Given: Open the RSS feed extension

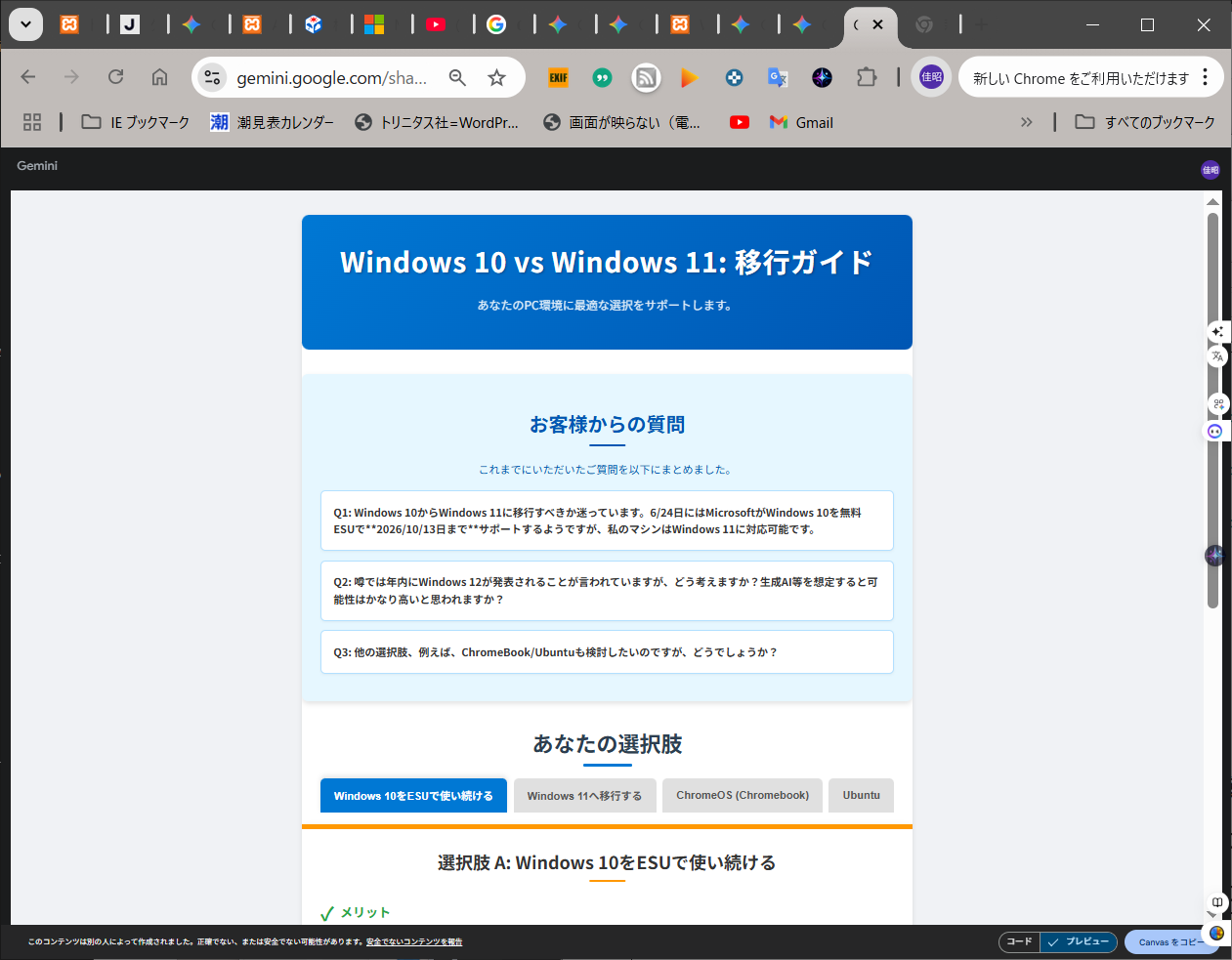Looking at the screenshot, I should (x=646, y=77).
